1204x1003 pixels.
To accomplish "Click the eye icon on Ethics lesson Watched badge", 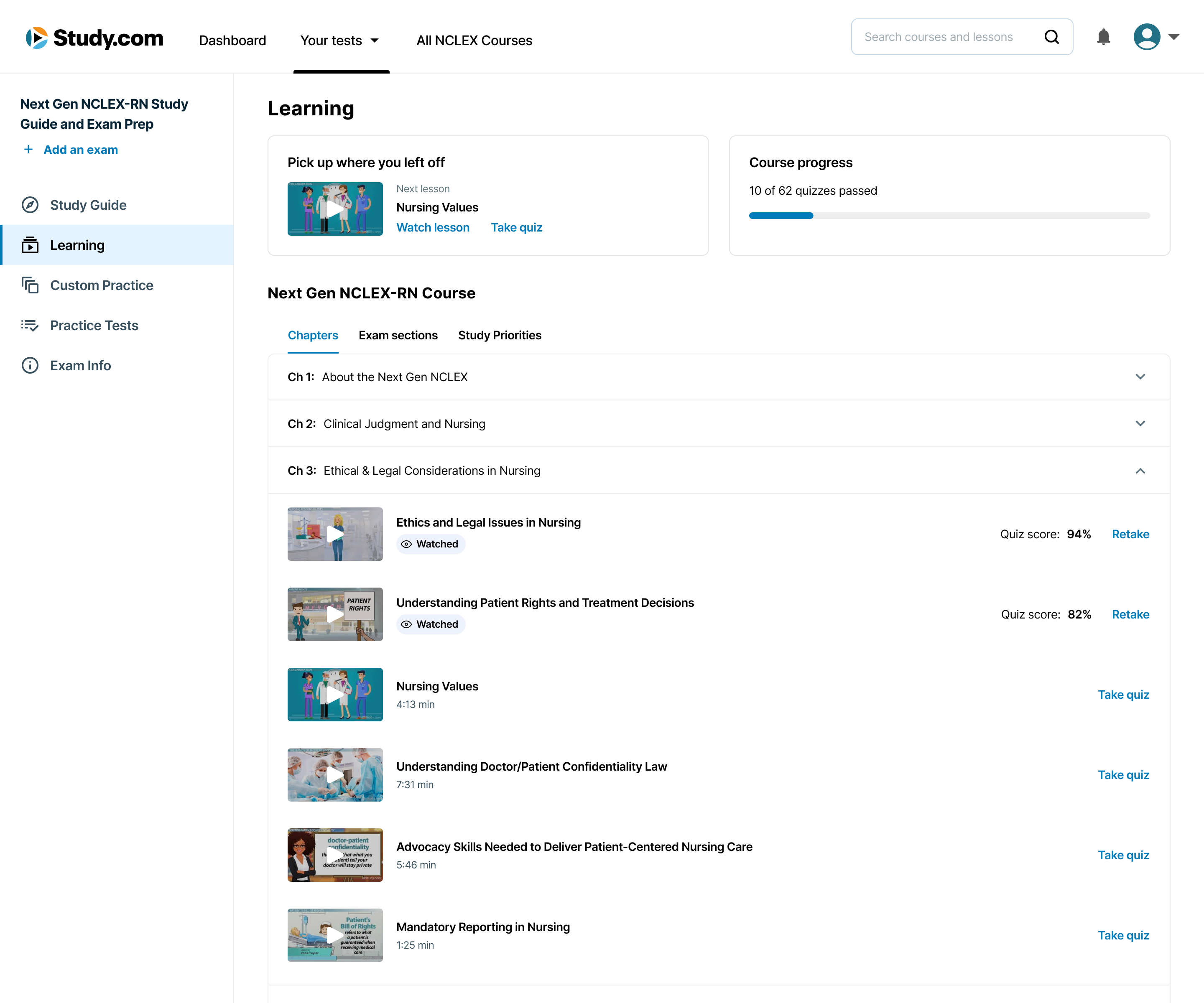I will [x=406, y=544].
